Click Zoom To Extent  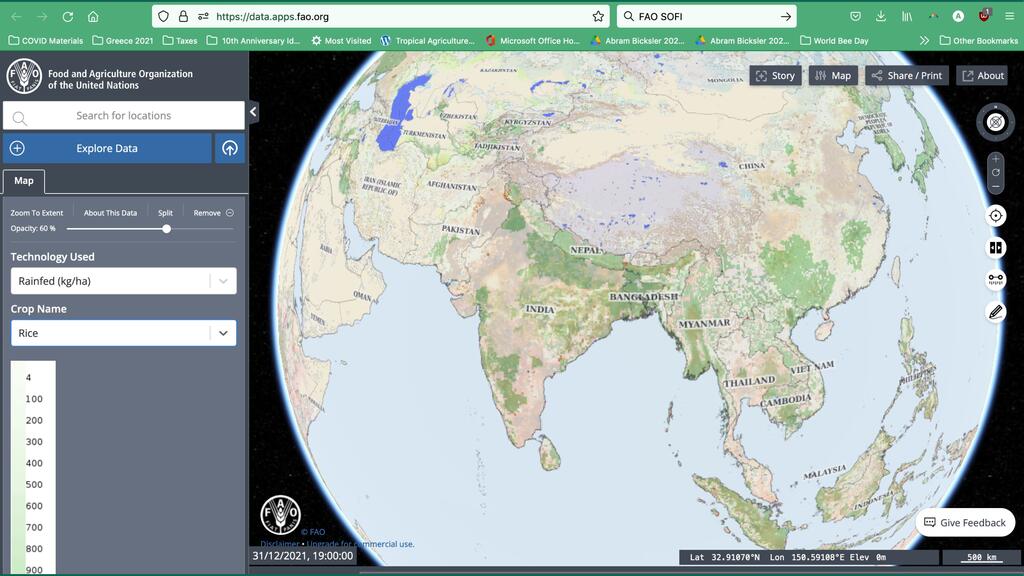pos(37,213)
